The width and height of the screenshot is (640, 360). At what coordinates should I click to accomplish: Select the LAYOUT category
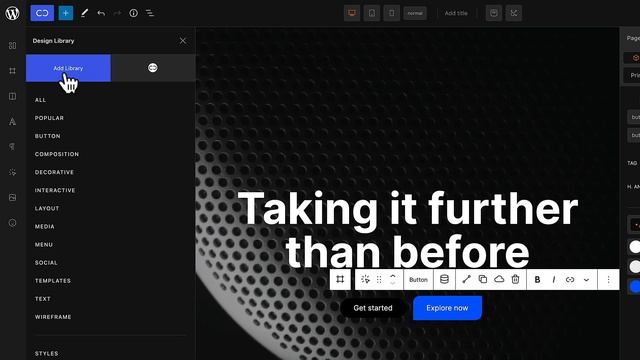[x=47, y=208]
